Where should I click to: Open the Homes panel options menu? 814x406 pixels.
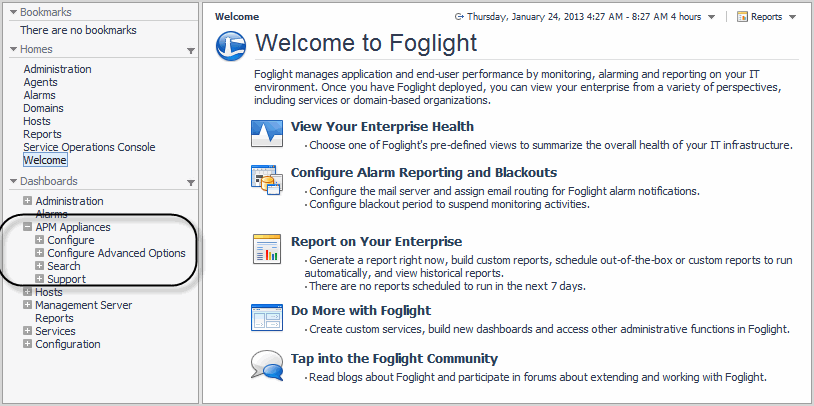[x=191, y=50]
